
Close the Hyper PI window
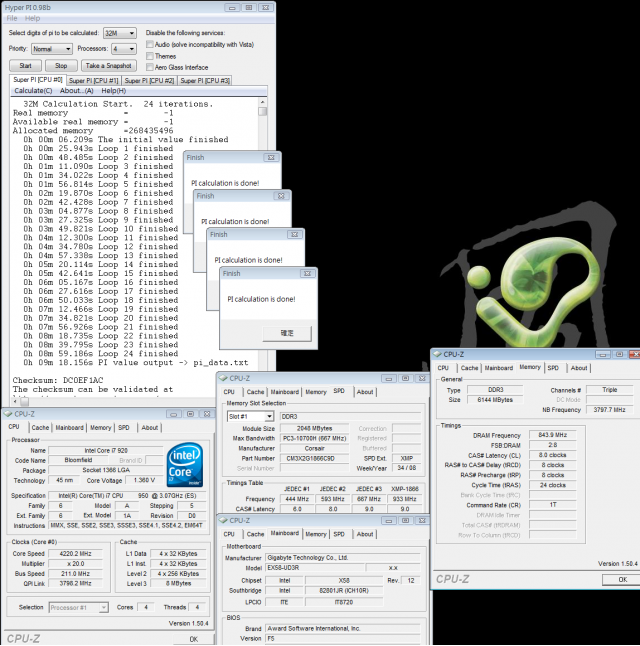point(266,7)
